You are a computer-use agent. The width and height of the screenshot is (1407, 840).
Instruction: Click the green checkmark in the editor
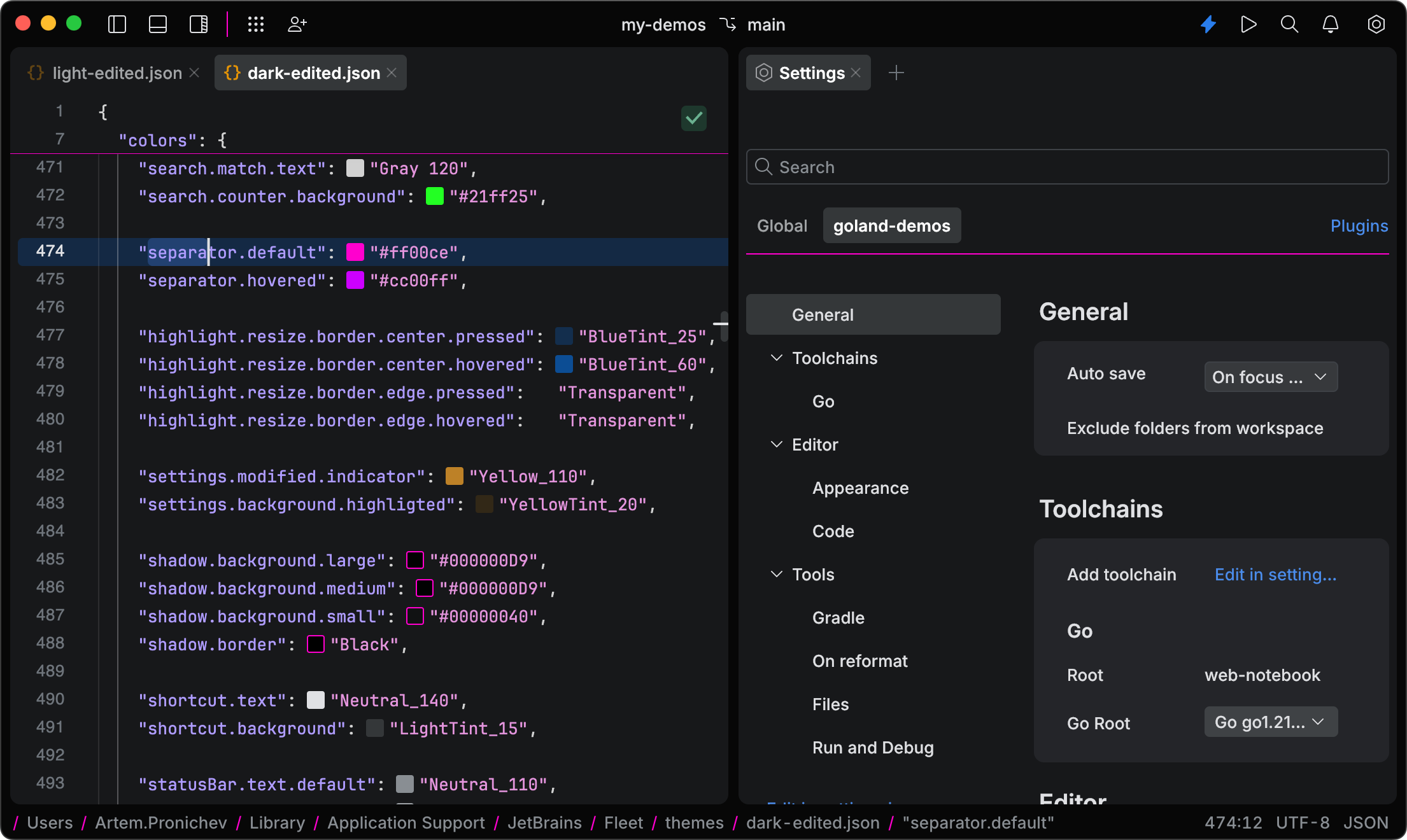point(694,118)
